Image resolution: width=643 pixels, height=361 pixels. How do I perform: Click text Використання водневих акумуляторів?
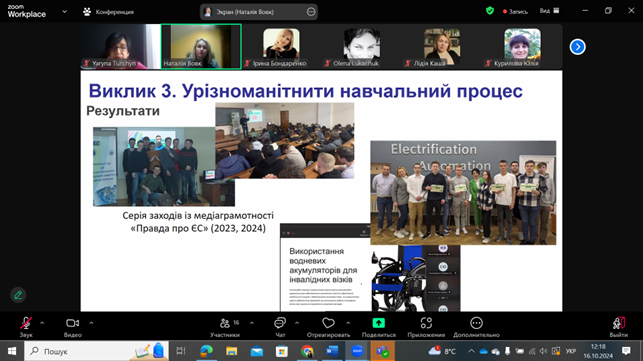323,265
